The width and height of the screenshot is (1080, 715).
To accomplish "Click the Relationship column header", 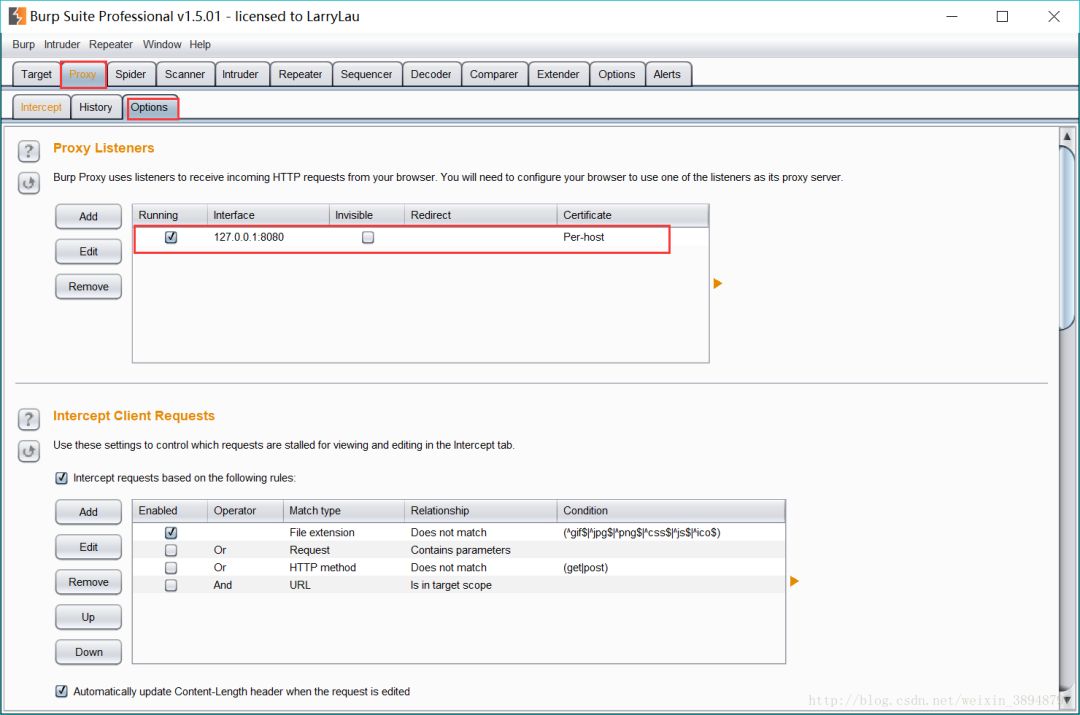I will coord(481,510).
